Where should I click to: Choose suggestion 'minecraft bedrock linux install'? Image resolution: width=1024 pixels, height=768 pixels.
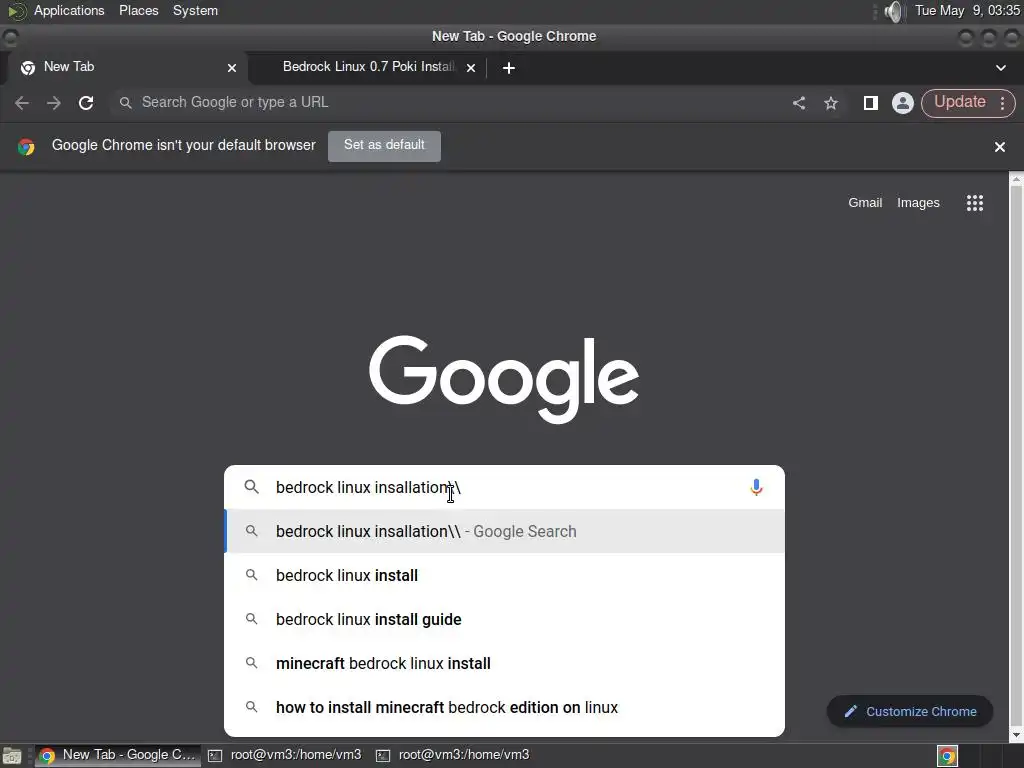(504, 663)
